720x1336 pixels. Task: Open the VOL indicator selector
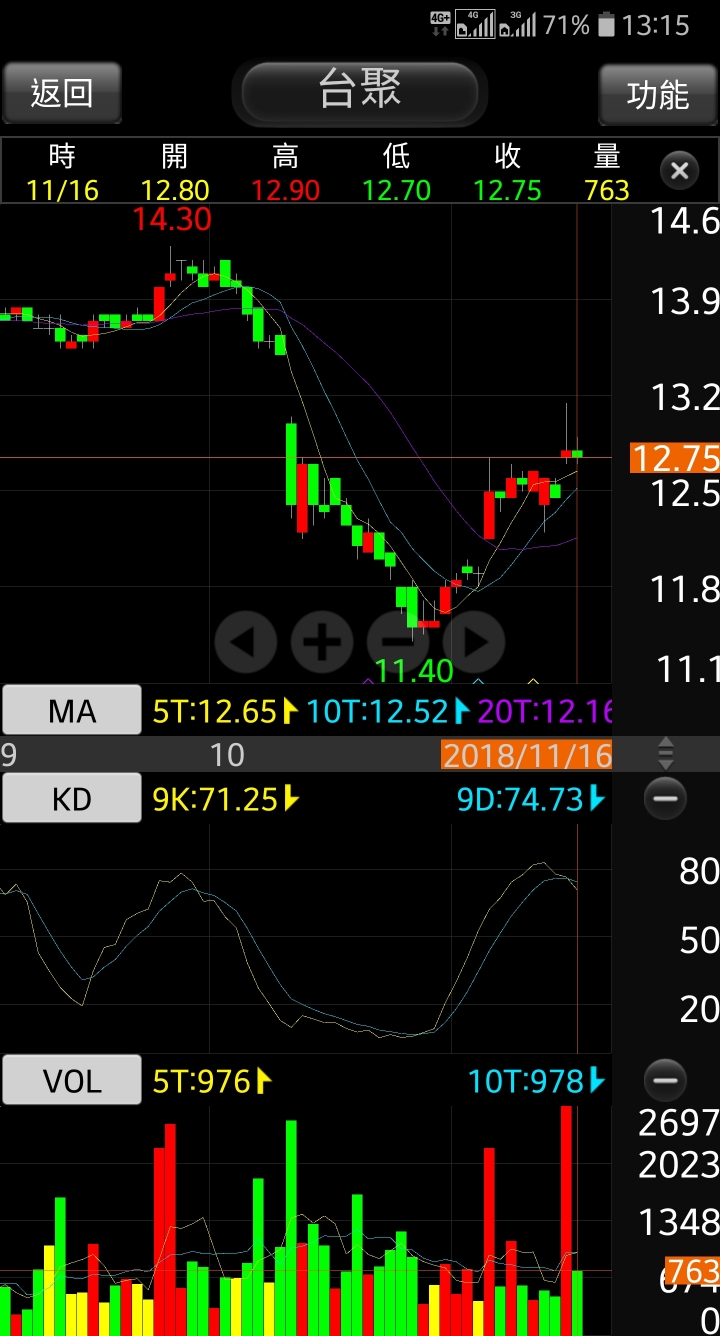(x=72, y=1080)
